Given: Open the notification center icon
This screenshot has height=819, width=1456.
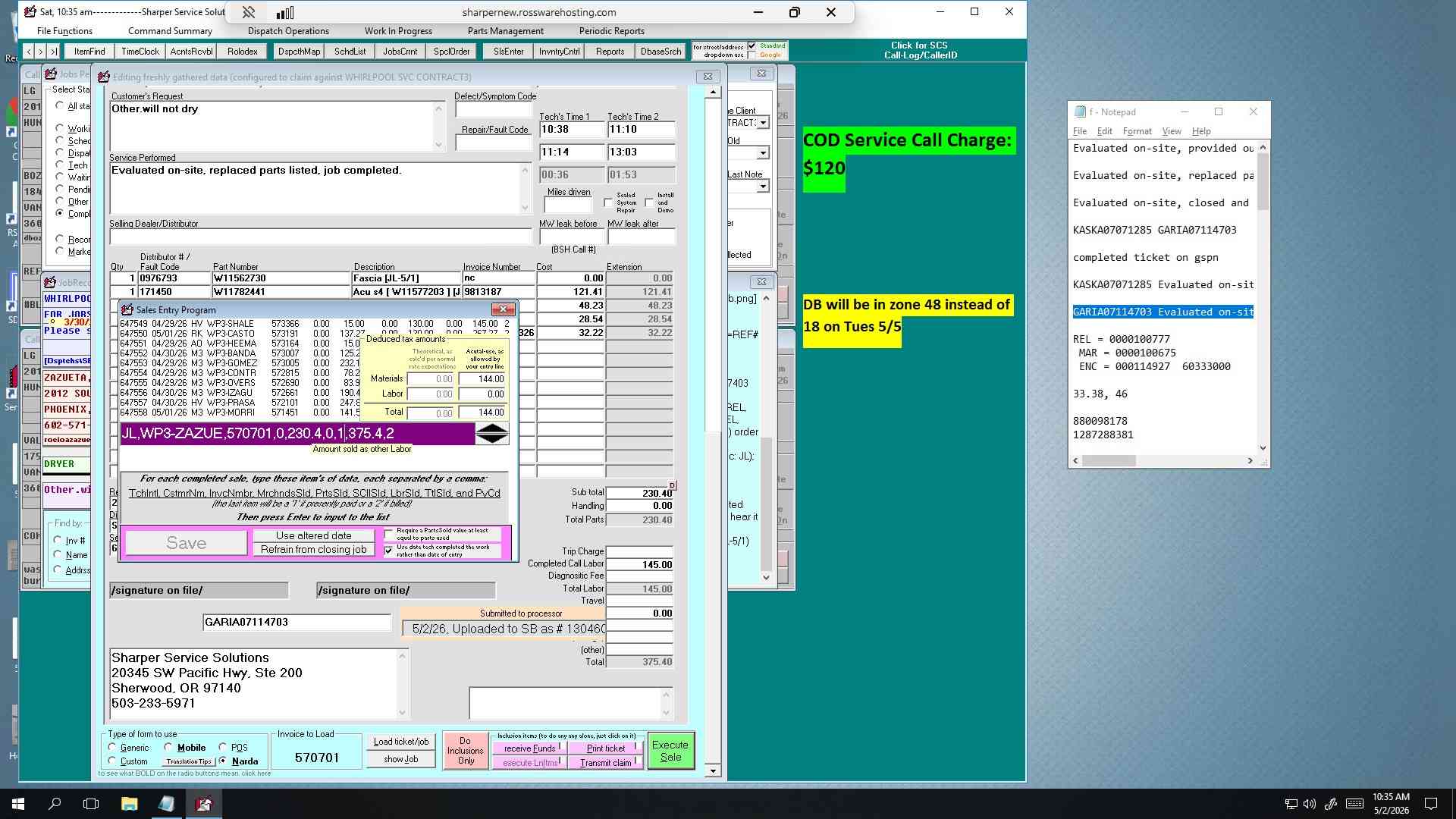Looking at the screenshot, I should pyautogui.click(x=1431, y=804).
